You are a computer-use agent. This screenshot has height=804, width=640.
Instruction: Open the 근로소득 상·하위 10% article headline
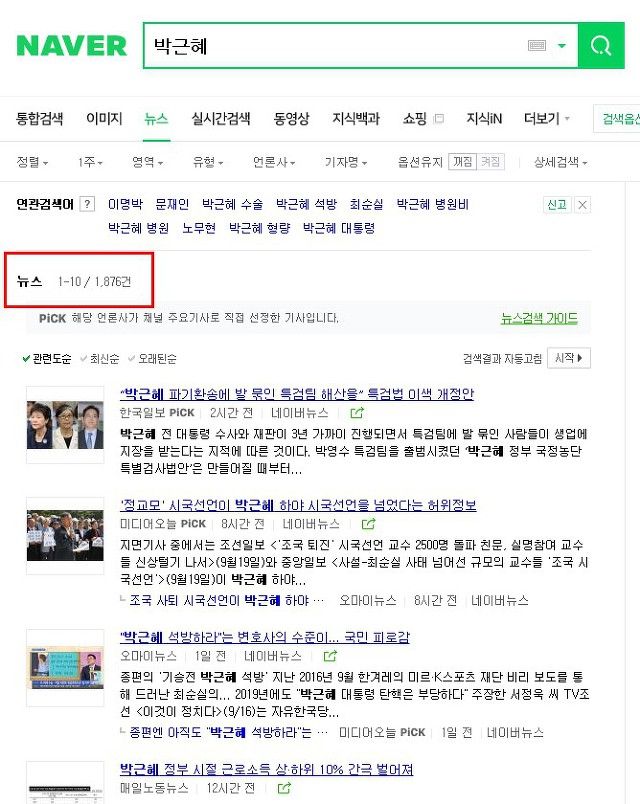(x=266, y=769)
